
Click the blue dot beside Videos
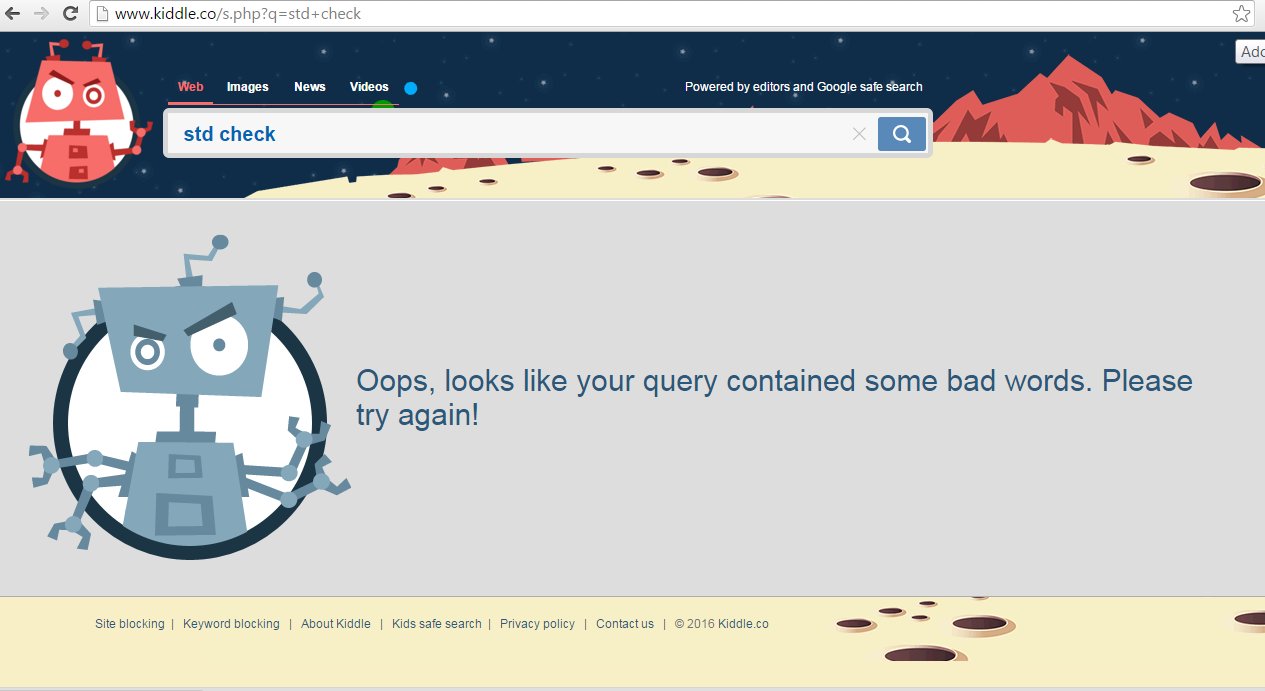410,88
